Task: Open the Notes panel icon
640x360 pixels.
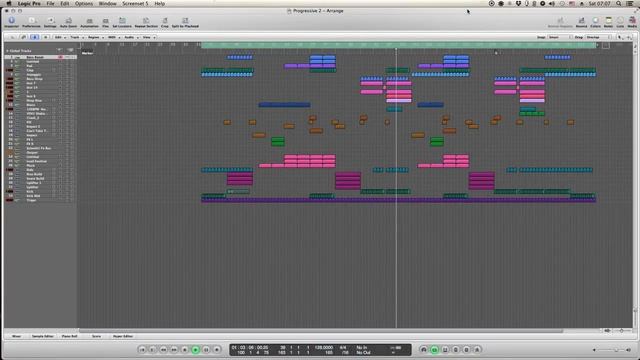Action: coord(608,22)
